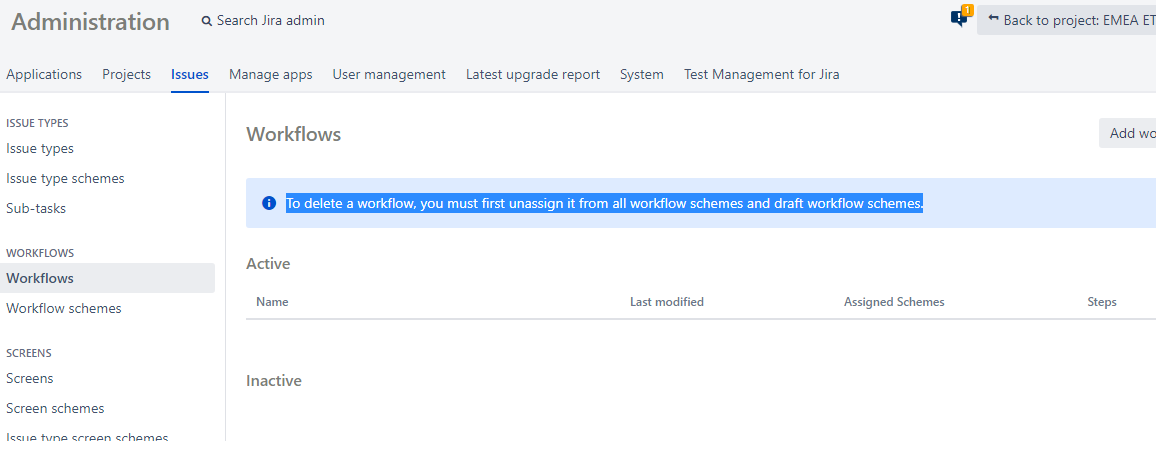Click the SCREENS section label
The width and height of the screenshot is (1156, 460).
click(x=29, y=353)
